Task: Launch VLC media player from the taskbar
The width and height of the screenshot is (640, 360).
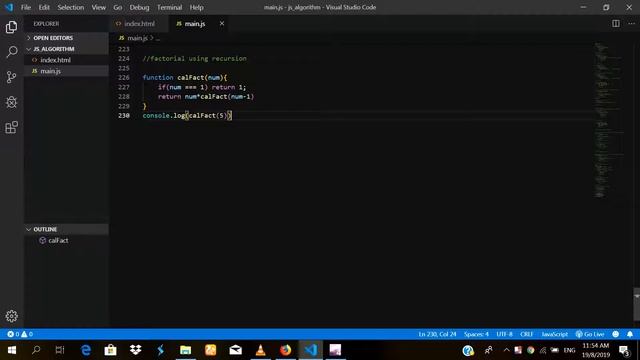Action: (260, 350)
